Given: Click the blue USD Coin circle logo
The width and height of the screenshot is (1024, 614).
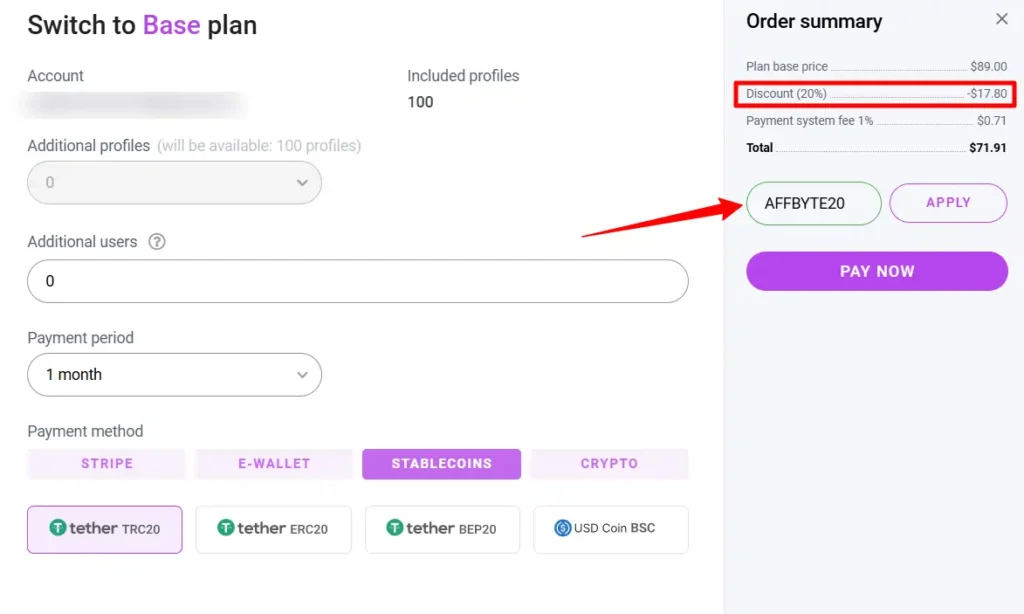Looking at the screenshot, I should coord(563,529).
